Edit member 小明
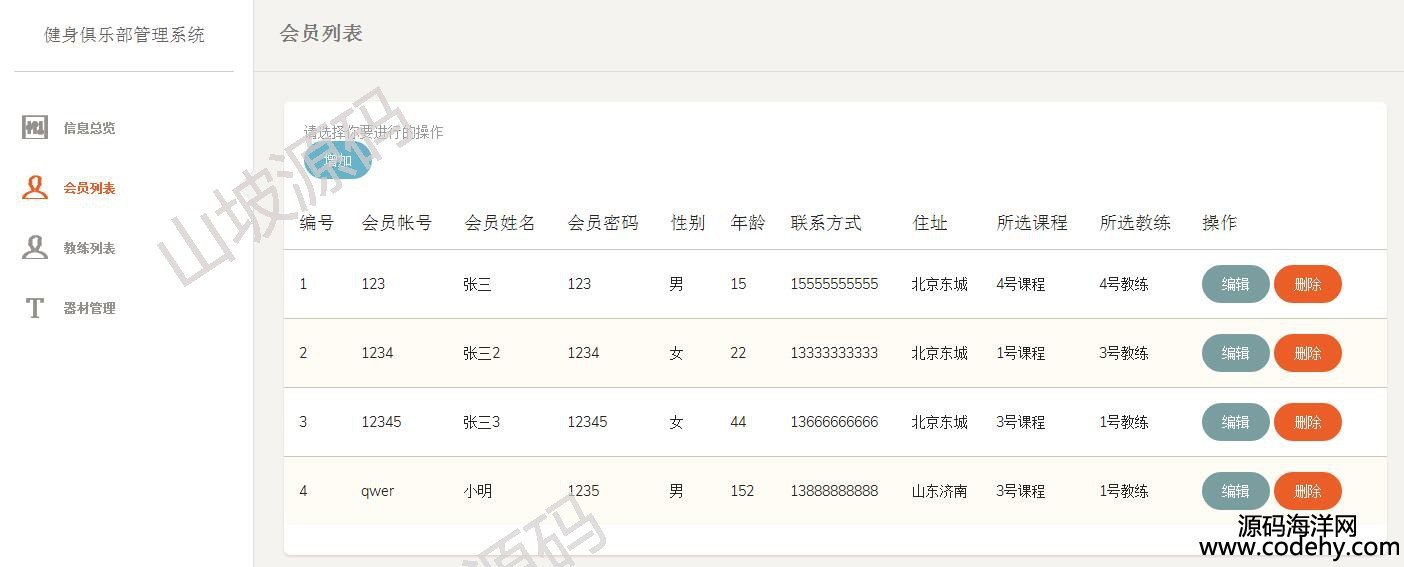 point(1235,491)
